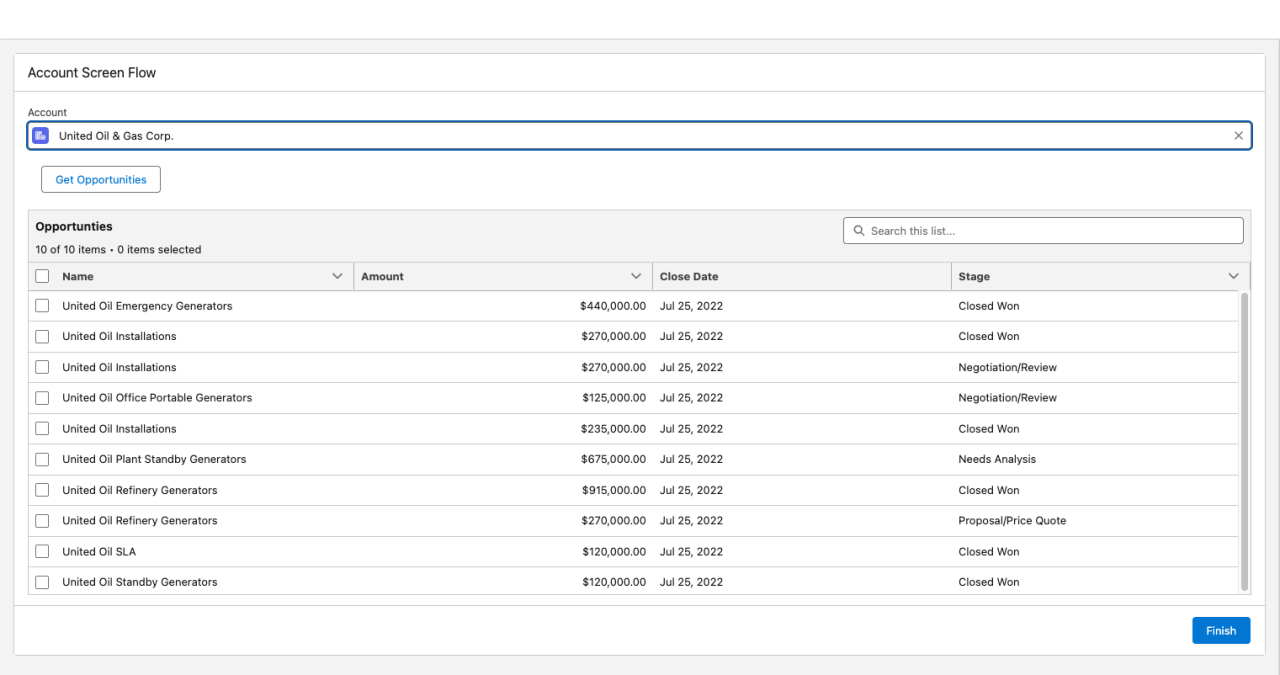Check the $915,000.00 Refinery Generators row box
The image size is (1280, 675).
coord(42,490)
